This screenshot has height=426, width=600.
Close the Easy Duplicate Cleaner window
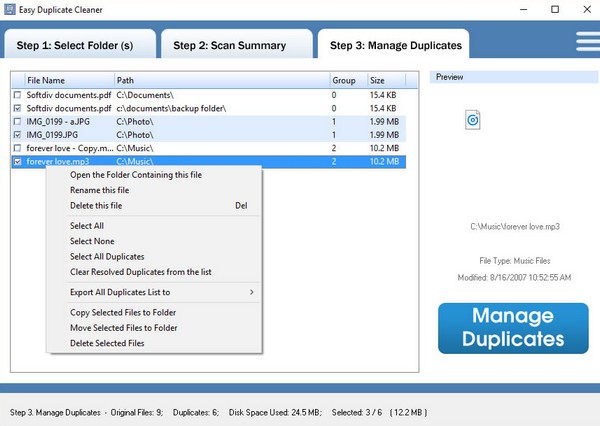click(x=587, y=10)
